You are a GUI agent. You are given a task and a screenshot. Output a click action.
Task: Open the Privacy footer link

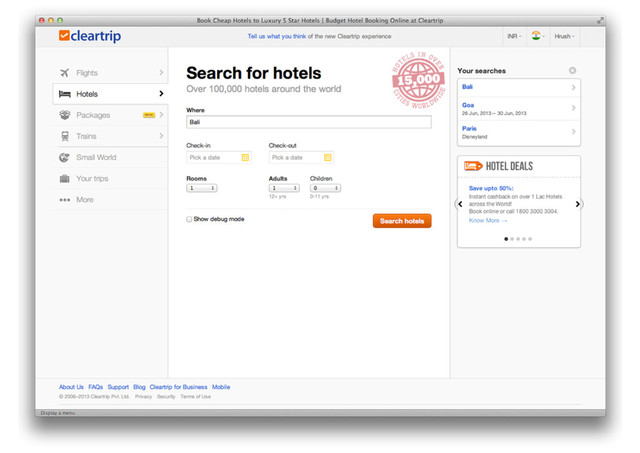[x=143, y=397]
